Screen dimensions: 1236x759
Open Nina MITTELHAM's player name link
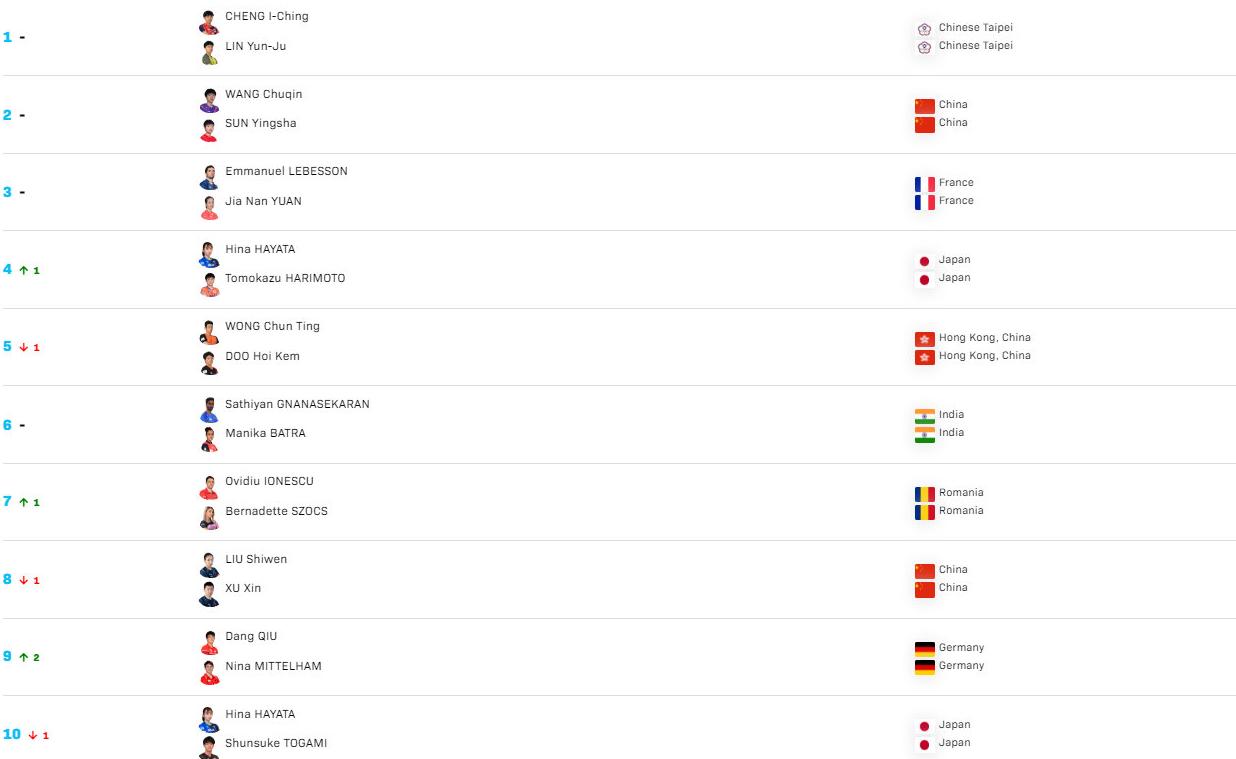[273, 666]
